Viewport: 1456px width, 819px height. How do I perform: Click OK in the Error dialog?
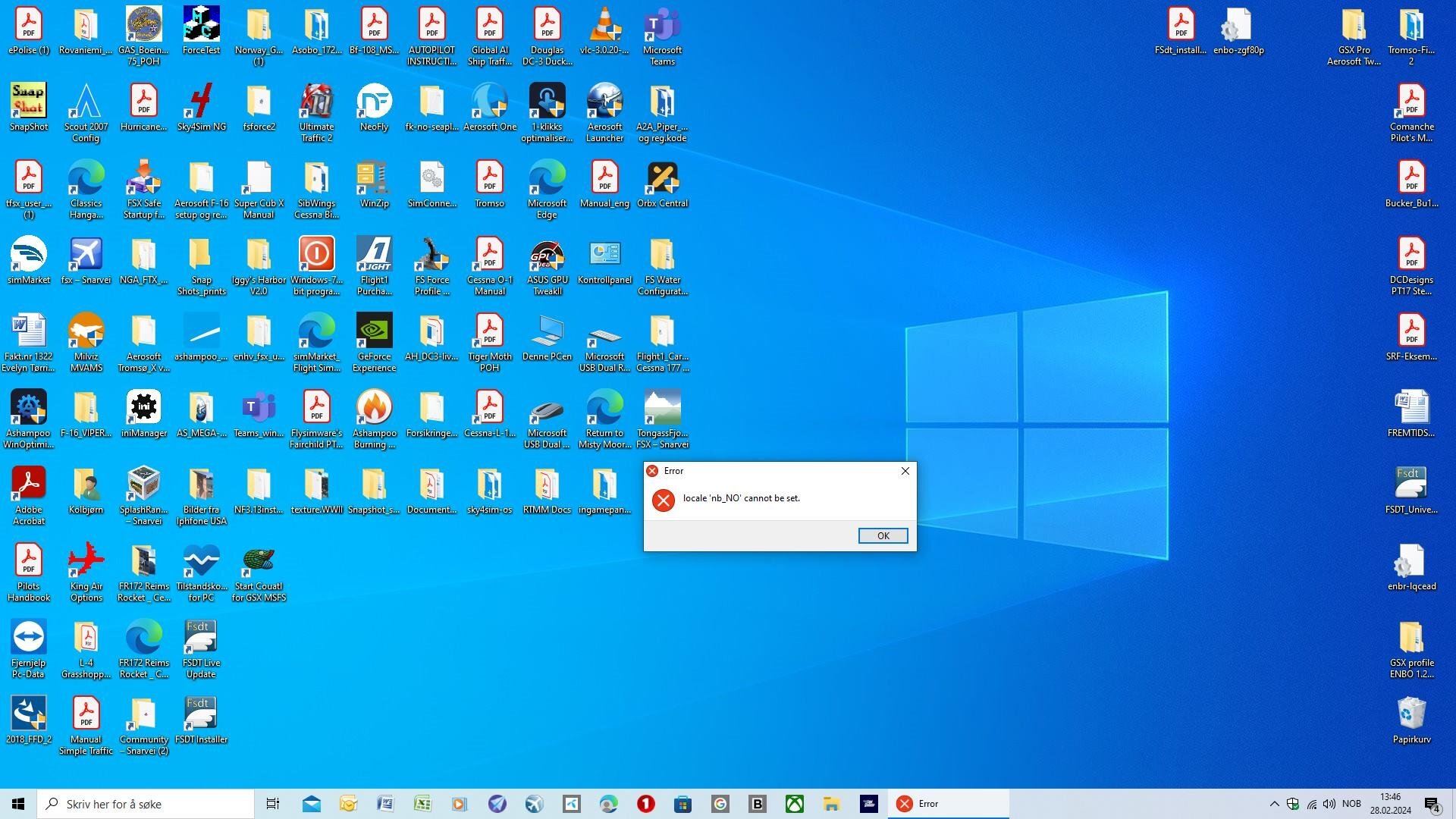click(x=883, y=535)
